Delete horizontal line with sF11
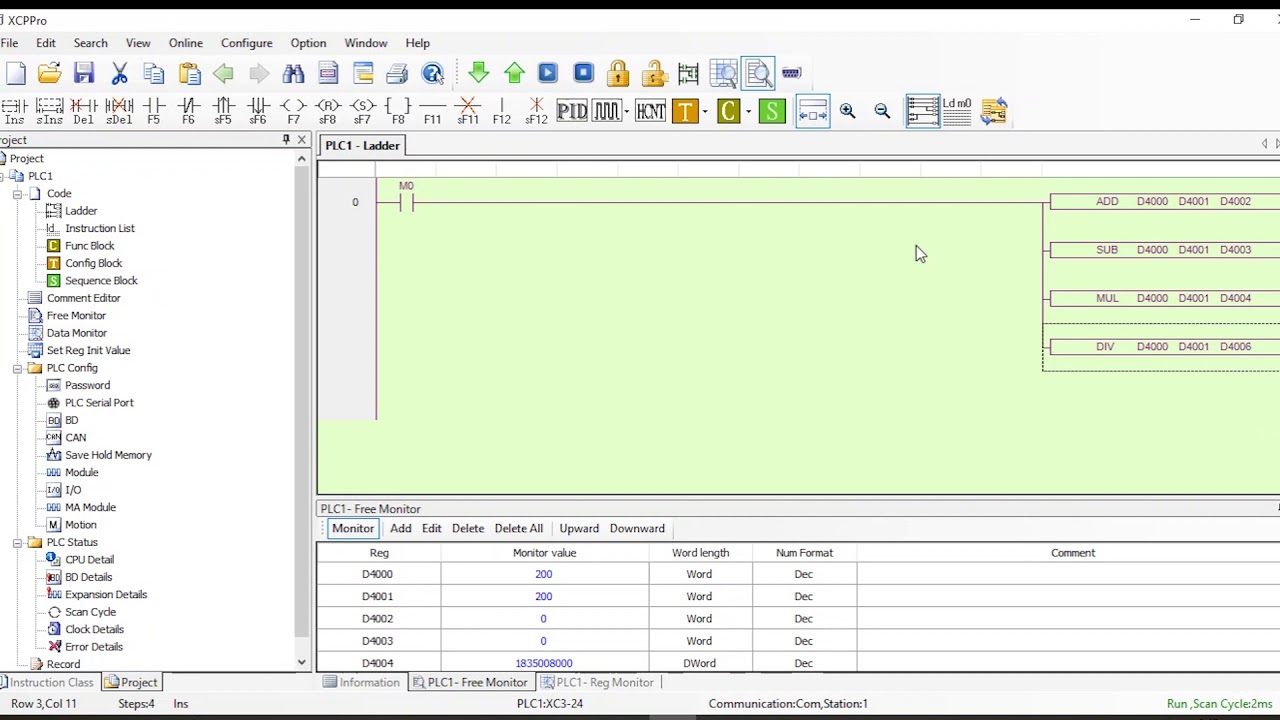This screenshot has width=1280, height=720. tap(467, 111)
